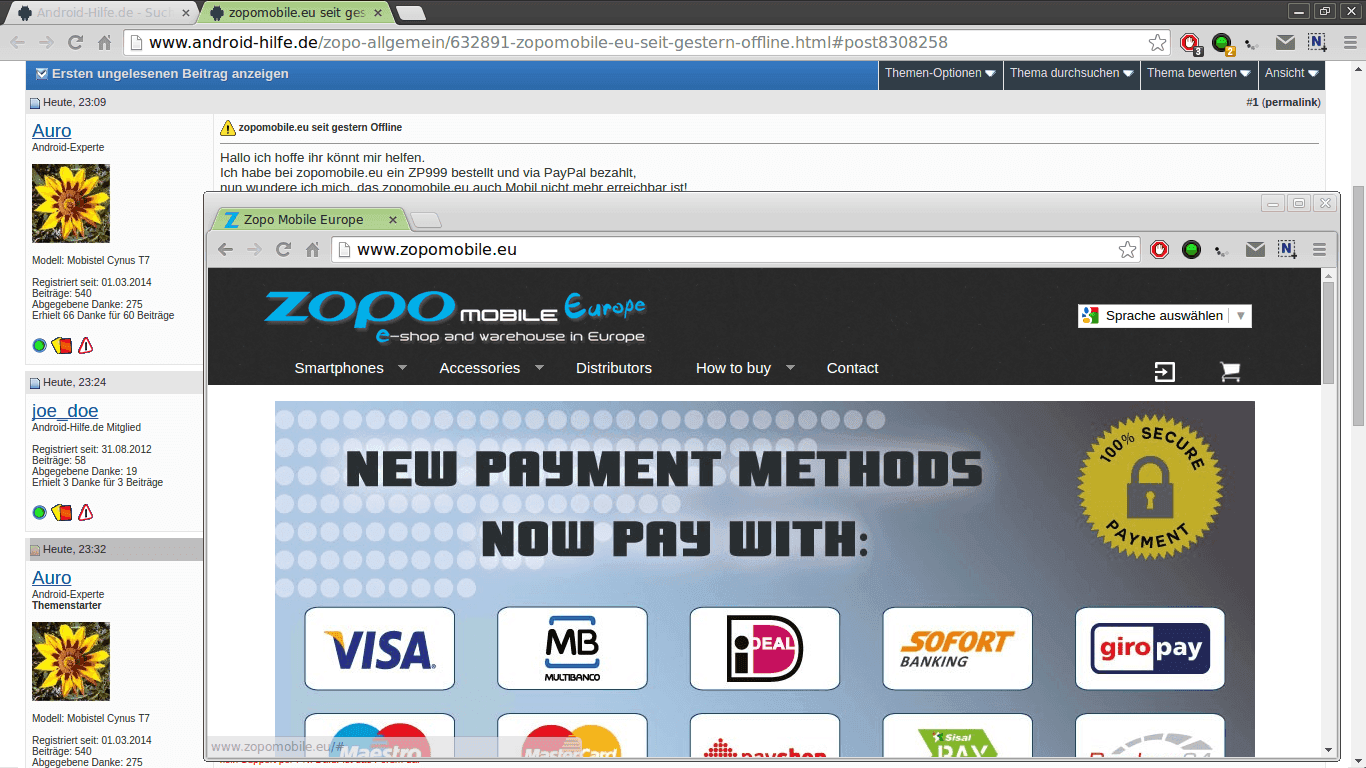Click scroll-down arrow of Zopo window
1366x768 pixels.
point(1329,751)
